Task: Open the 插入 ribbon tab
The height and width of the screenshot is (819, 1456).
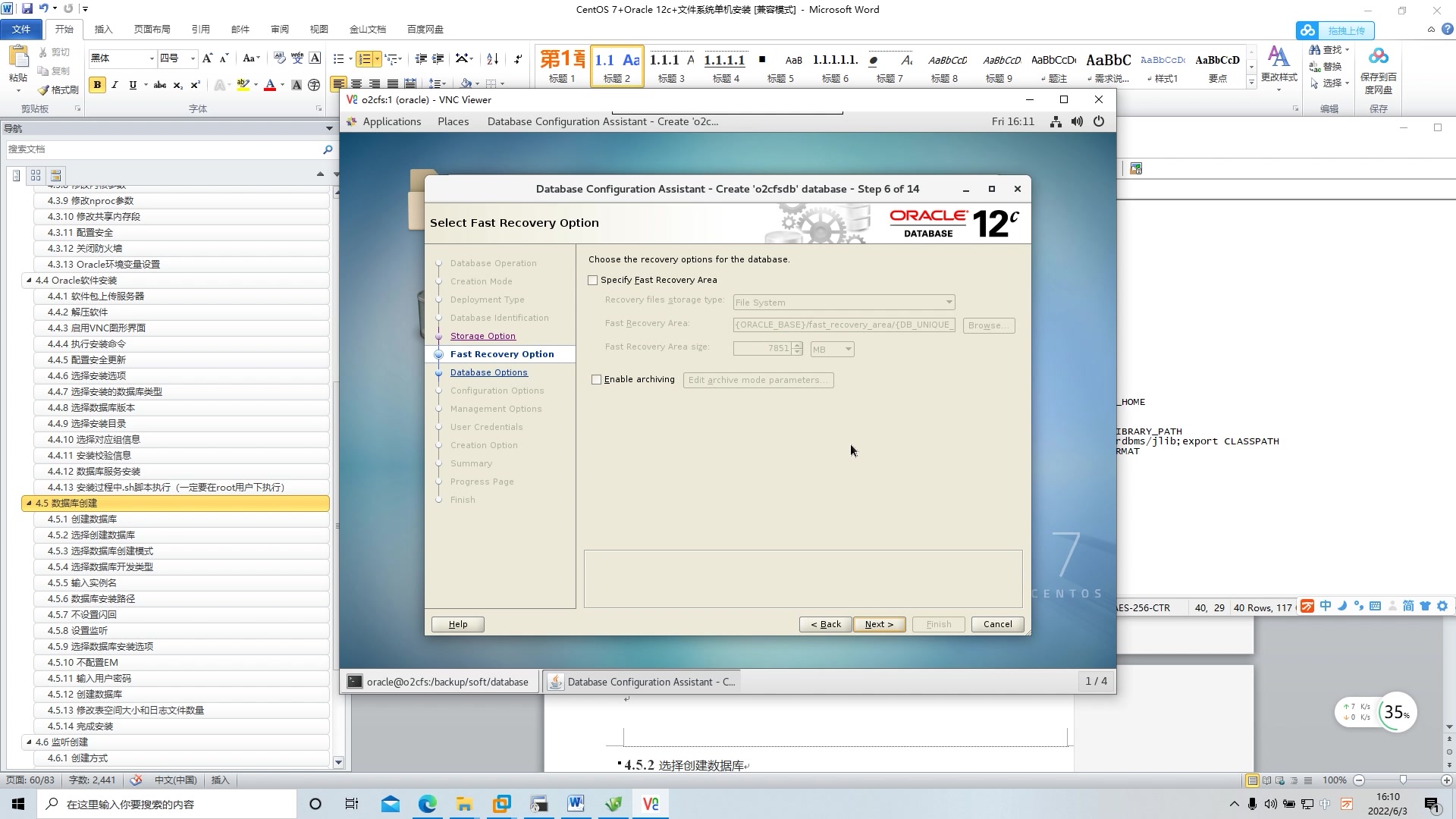Action: point(103,30)
